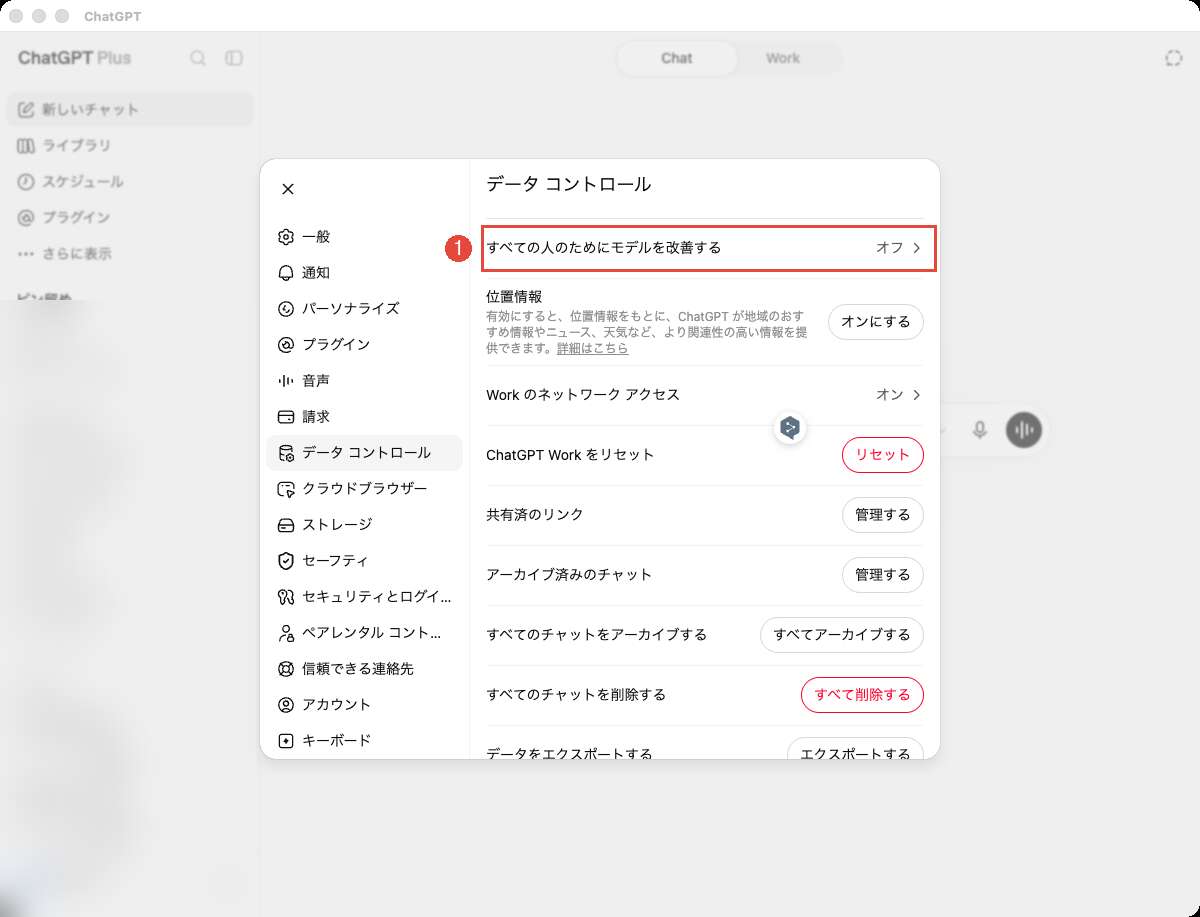Click the microphone dictation icon

click(x=980, y=430)
